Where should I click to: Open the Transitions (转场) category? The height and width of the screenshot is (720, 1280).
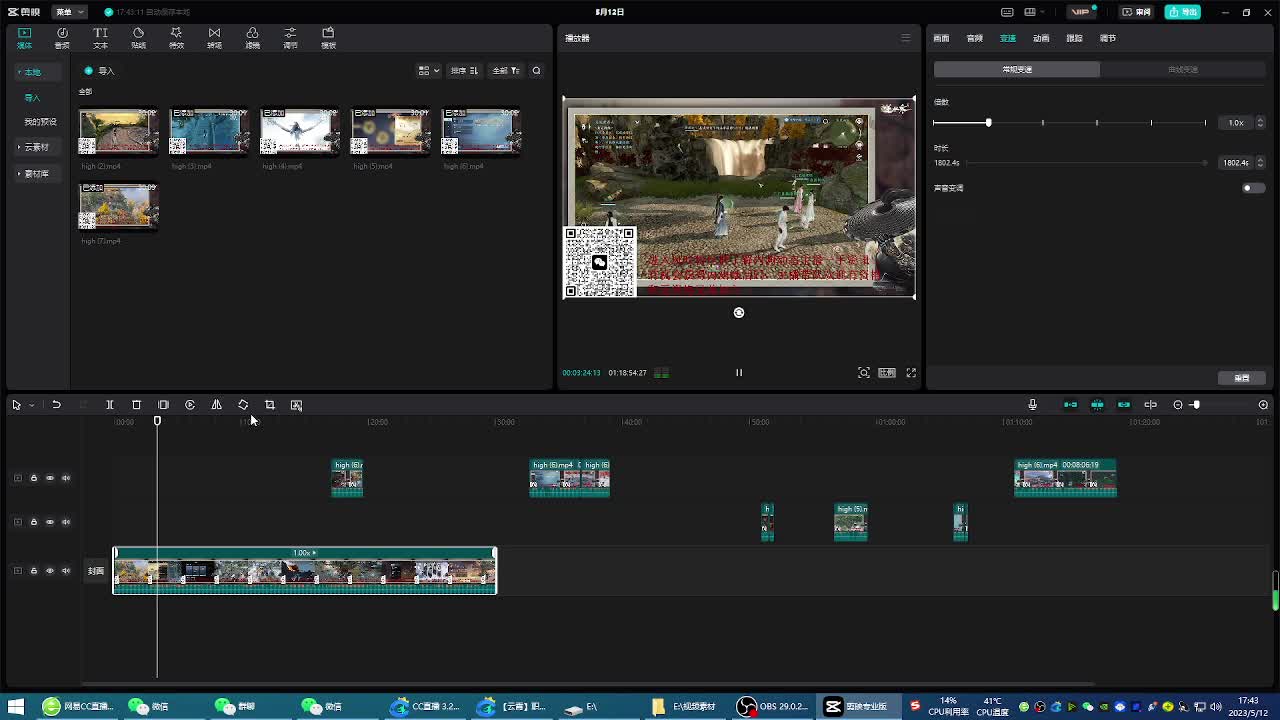[214, 38]
